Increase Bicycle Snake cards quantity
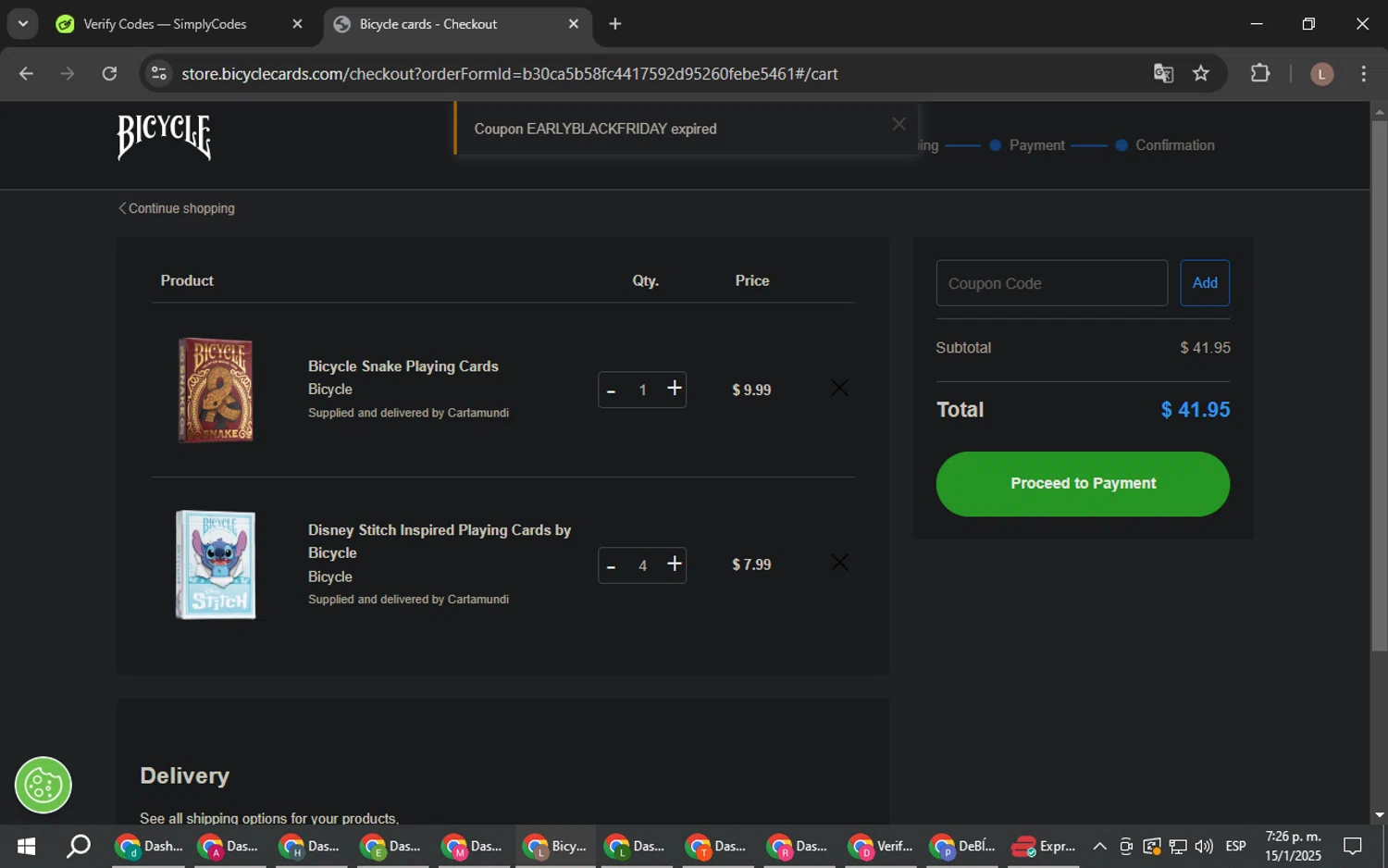Screen dimensions: 1388x868 pyautogui.click(x=675, y=389)
